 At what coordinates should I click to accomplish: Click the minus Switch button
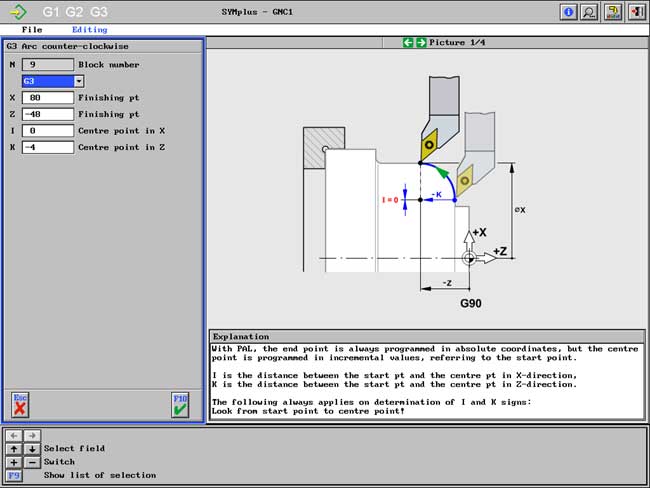tap(31, 462)
